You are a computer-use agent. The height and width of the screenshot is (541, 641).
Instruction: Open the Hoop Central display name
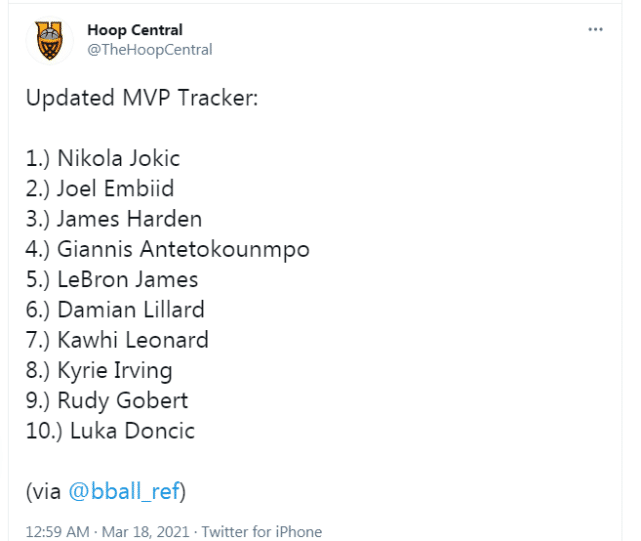coord(135,30)
